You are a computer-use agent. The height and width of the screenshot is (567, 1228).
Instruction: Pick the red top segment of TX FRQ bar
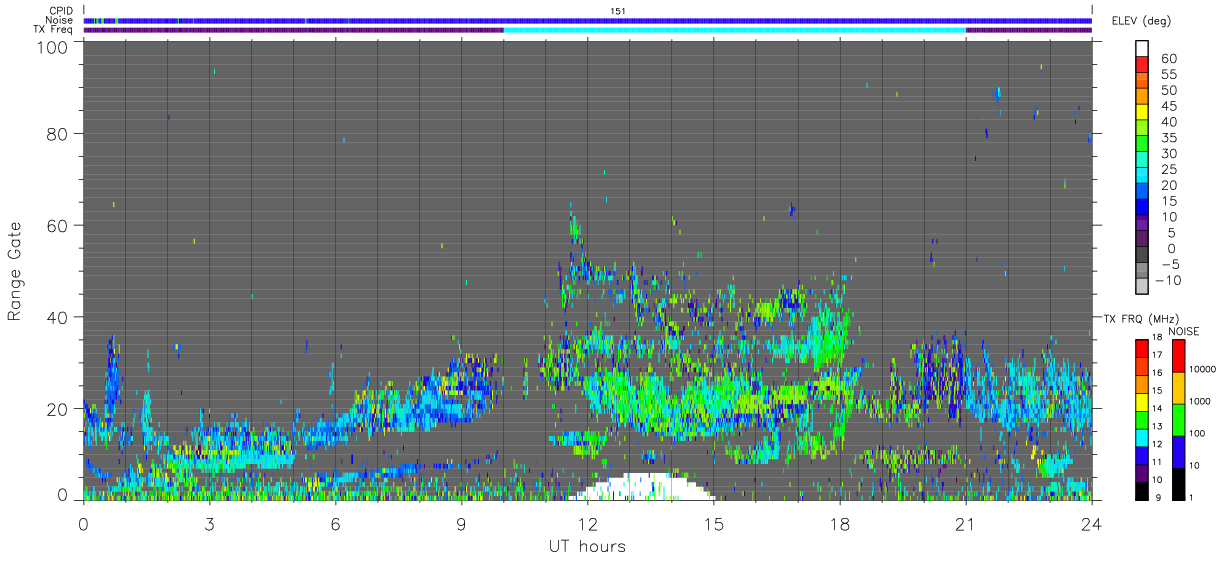click(x=1142, y=348)
